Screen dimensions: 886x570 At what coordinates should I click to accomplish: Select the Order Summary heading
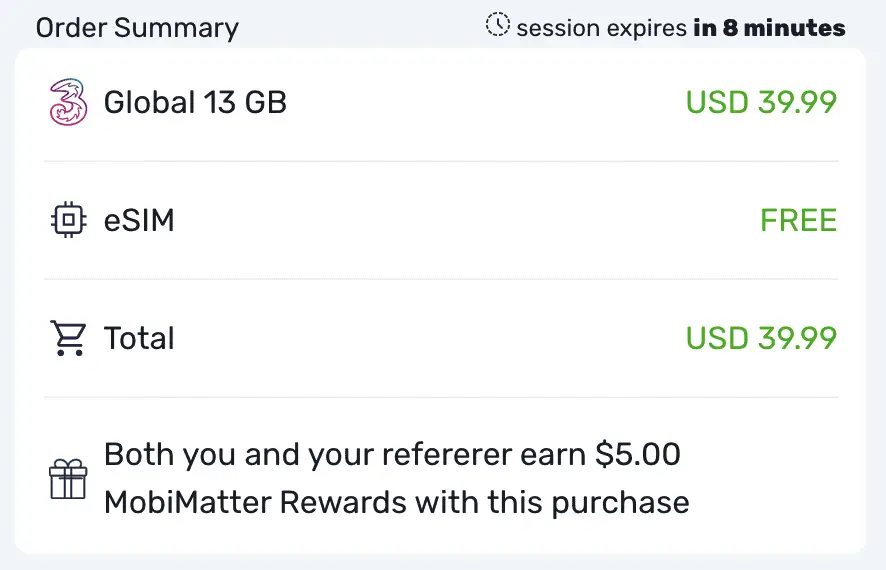coord(137,27)
